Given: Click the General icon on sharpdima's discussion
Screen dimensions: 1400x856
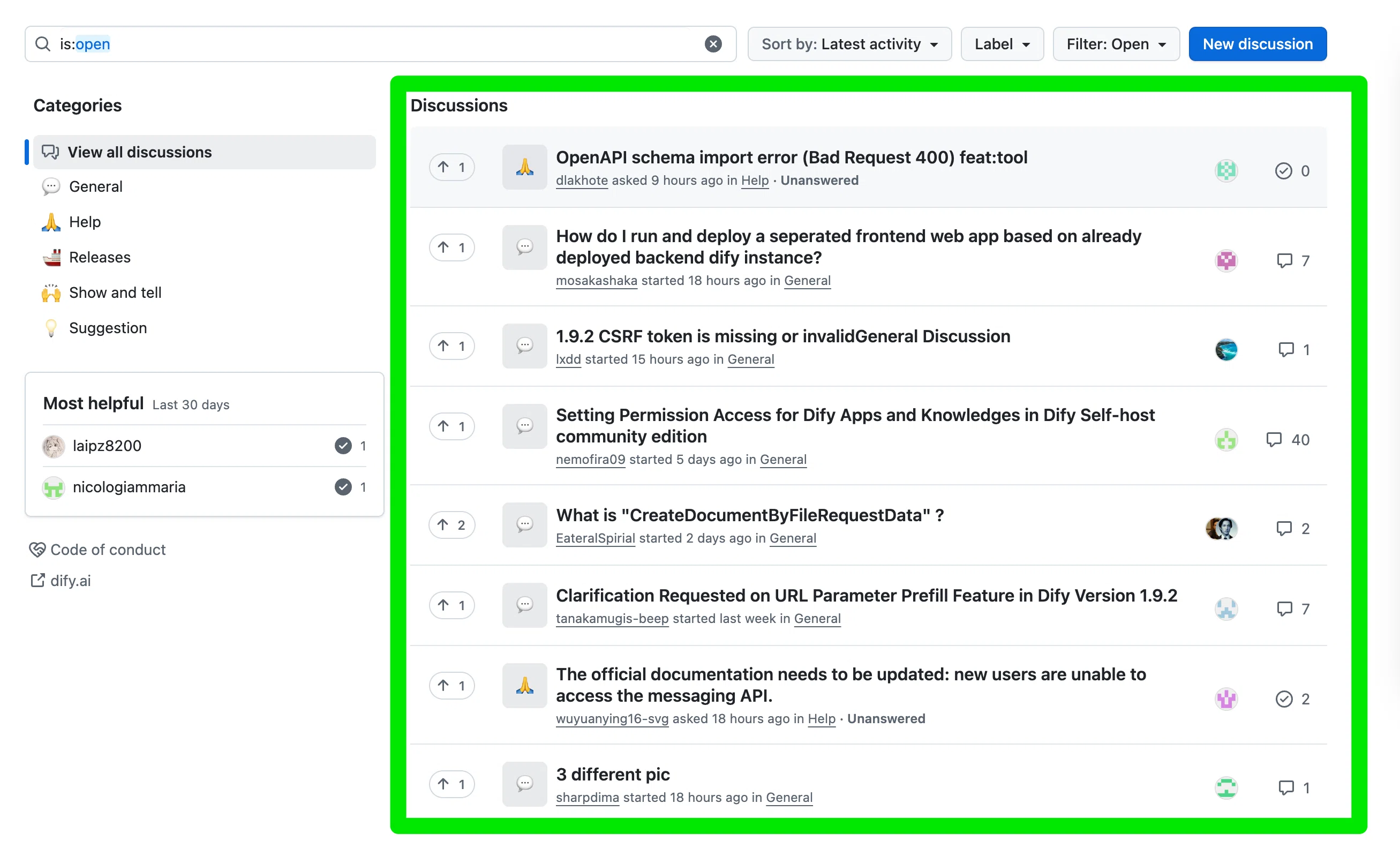Looking at the screenshot, I should (x=524, y=784).
